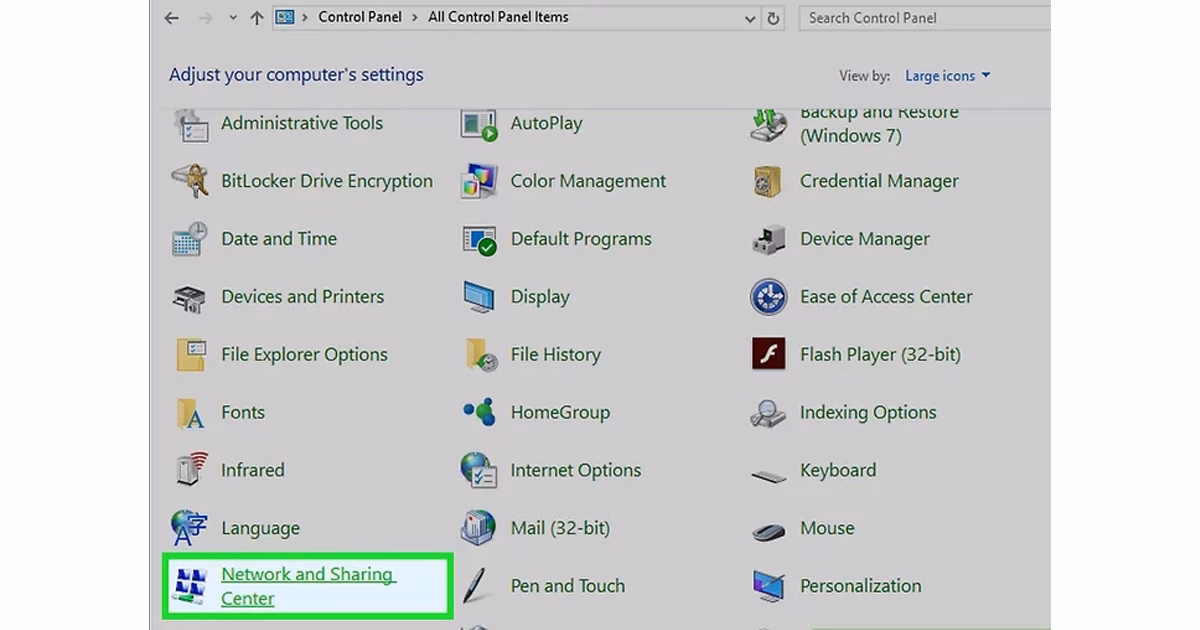Open the Ease of Access Center icon
Image resolution: width=1200 pixels, height=630 pixels.
768,297
